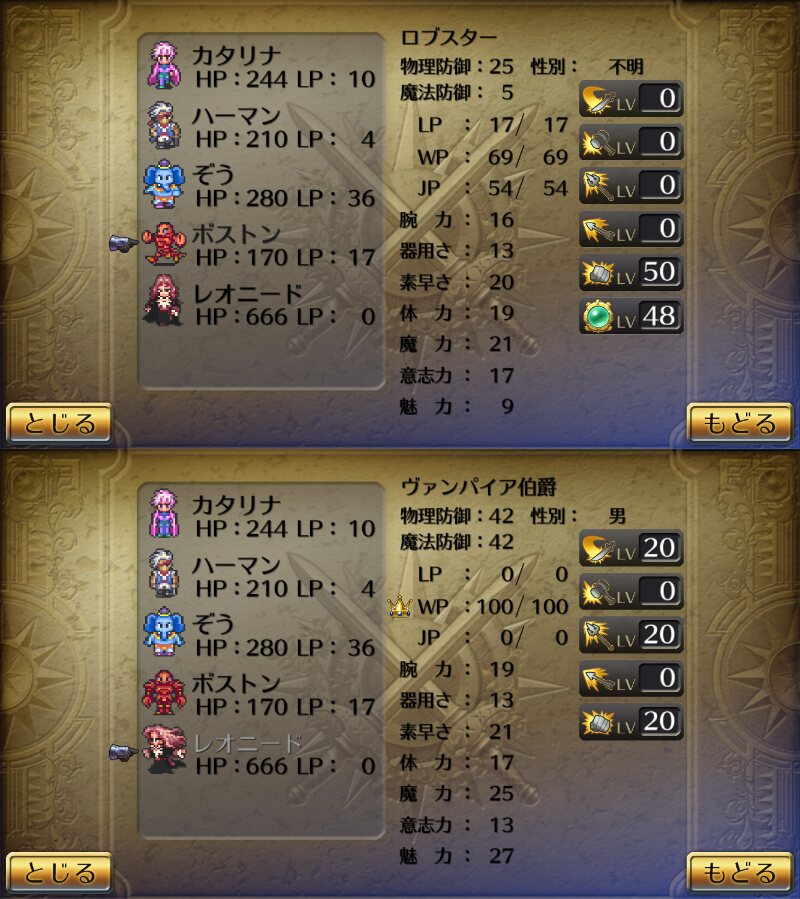
Task: Select ボストン in the lower party list
Action: pos(262,694)
